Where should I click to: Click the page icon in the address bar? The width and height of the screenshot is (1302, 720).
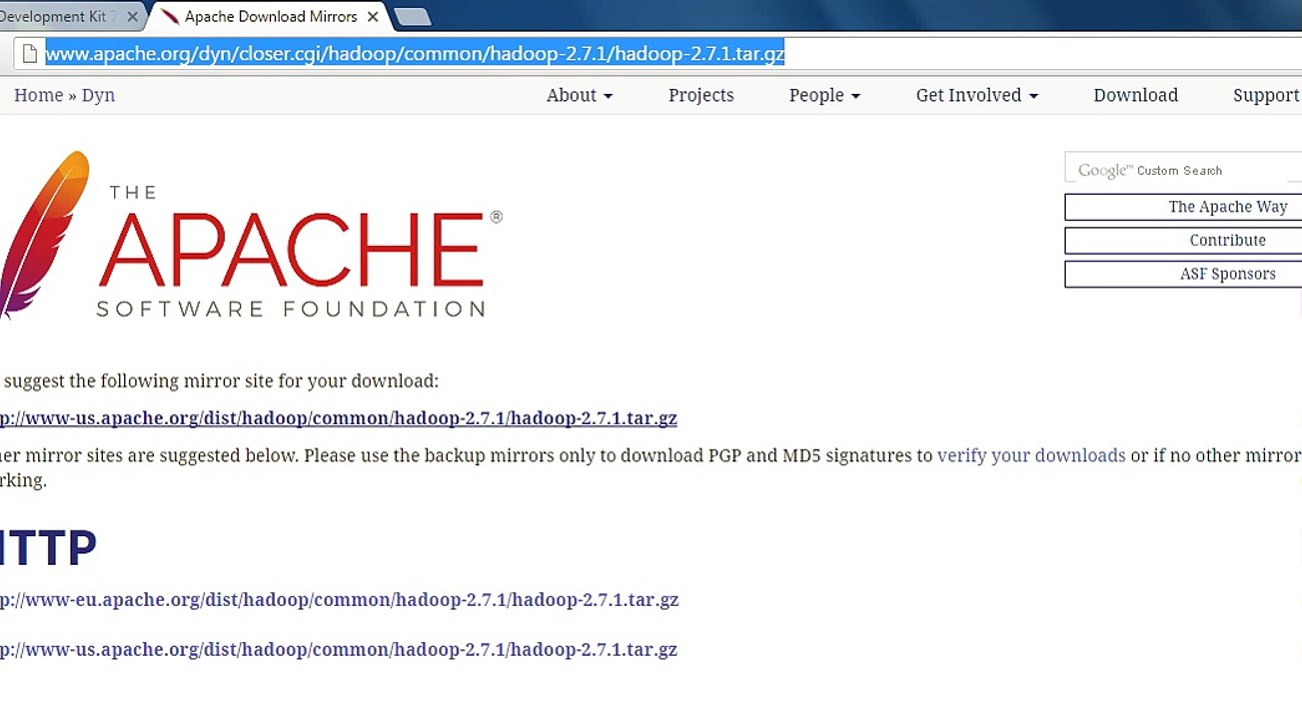point(30,54)
